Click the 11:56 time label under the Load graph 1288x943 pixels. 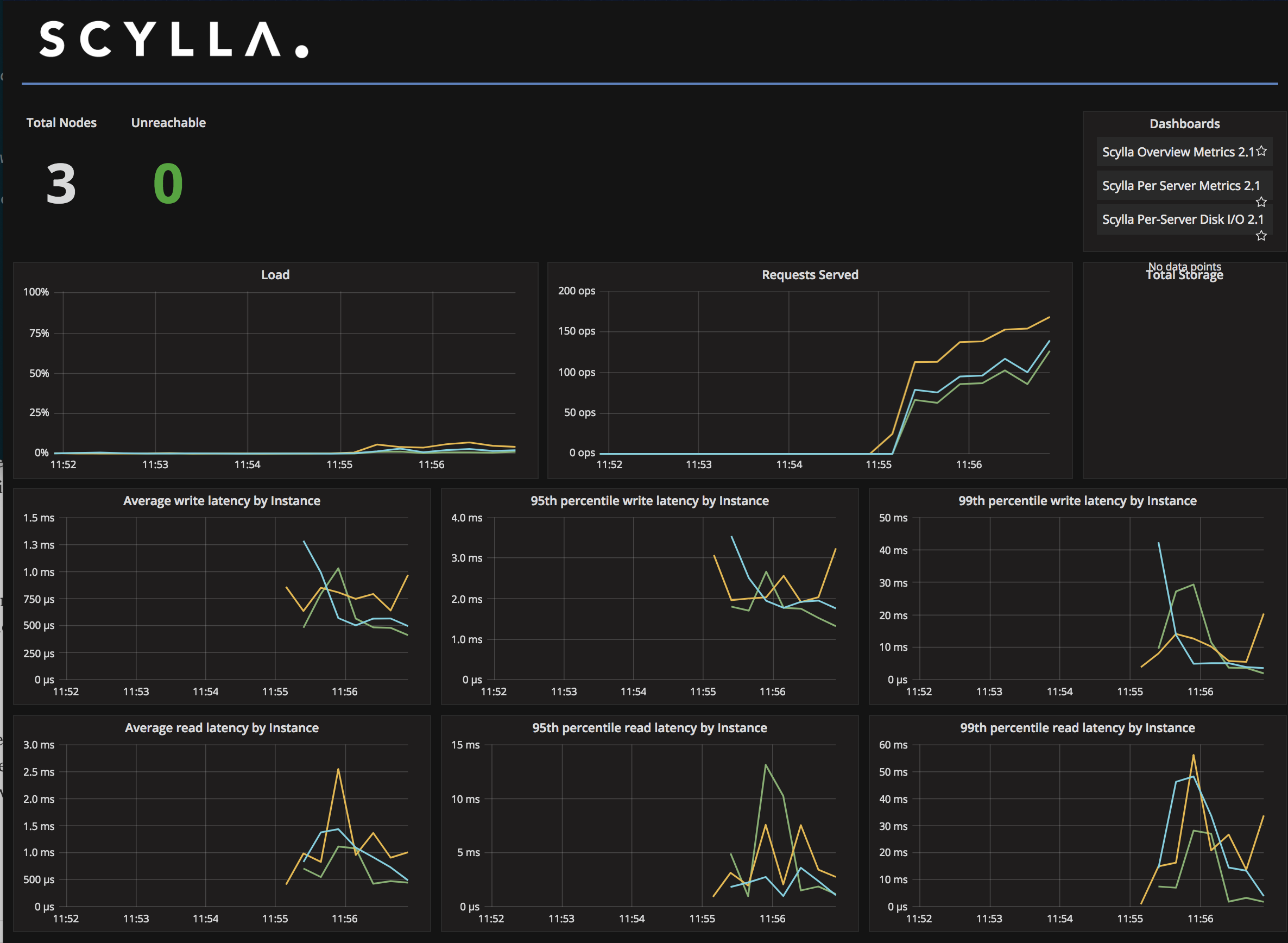point(432,464)
